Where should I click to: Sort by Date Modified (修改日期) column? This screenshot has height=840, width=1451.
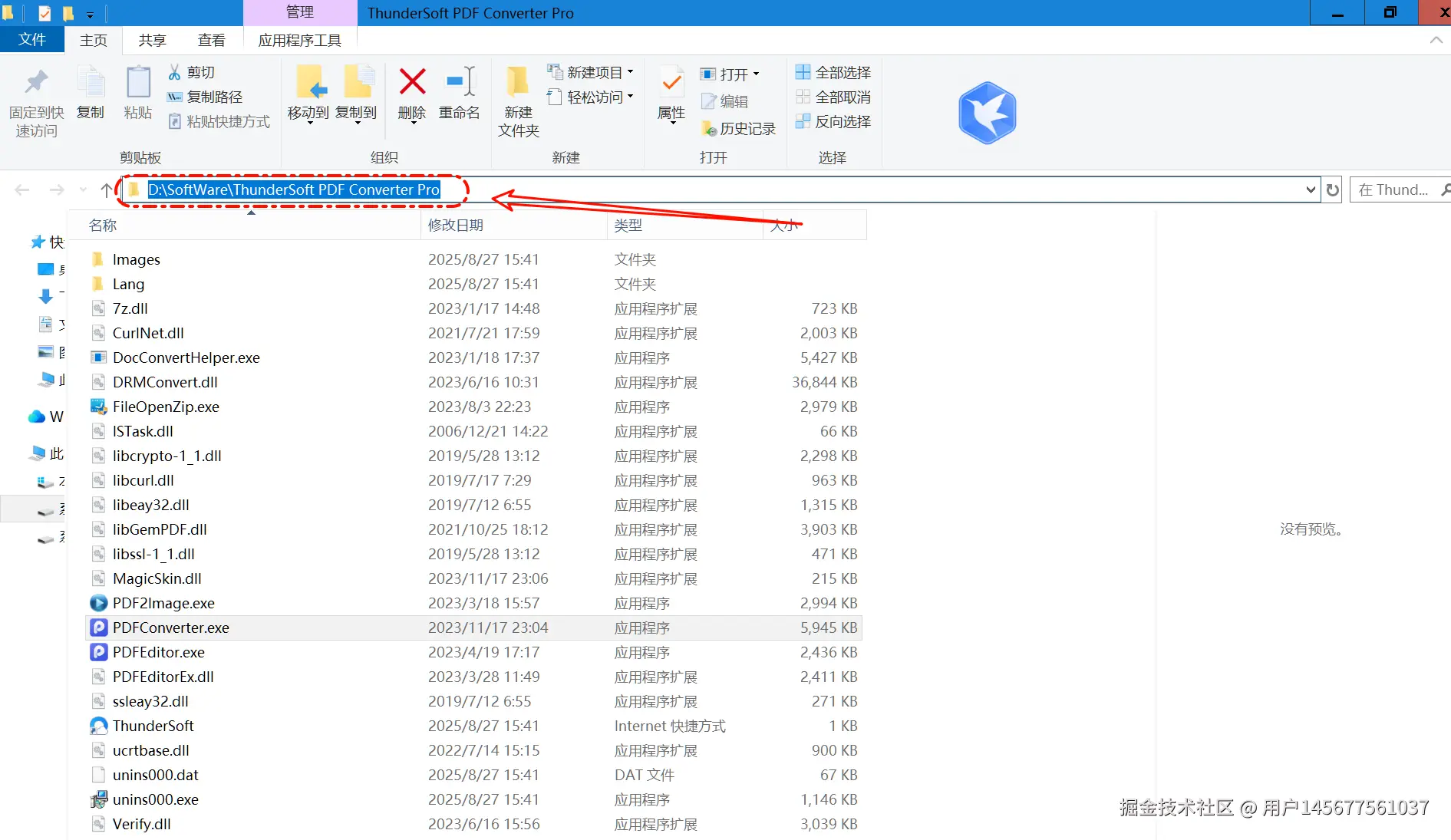click(x=514, y=225)
